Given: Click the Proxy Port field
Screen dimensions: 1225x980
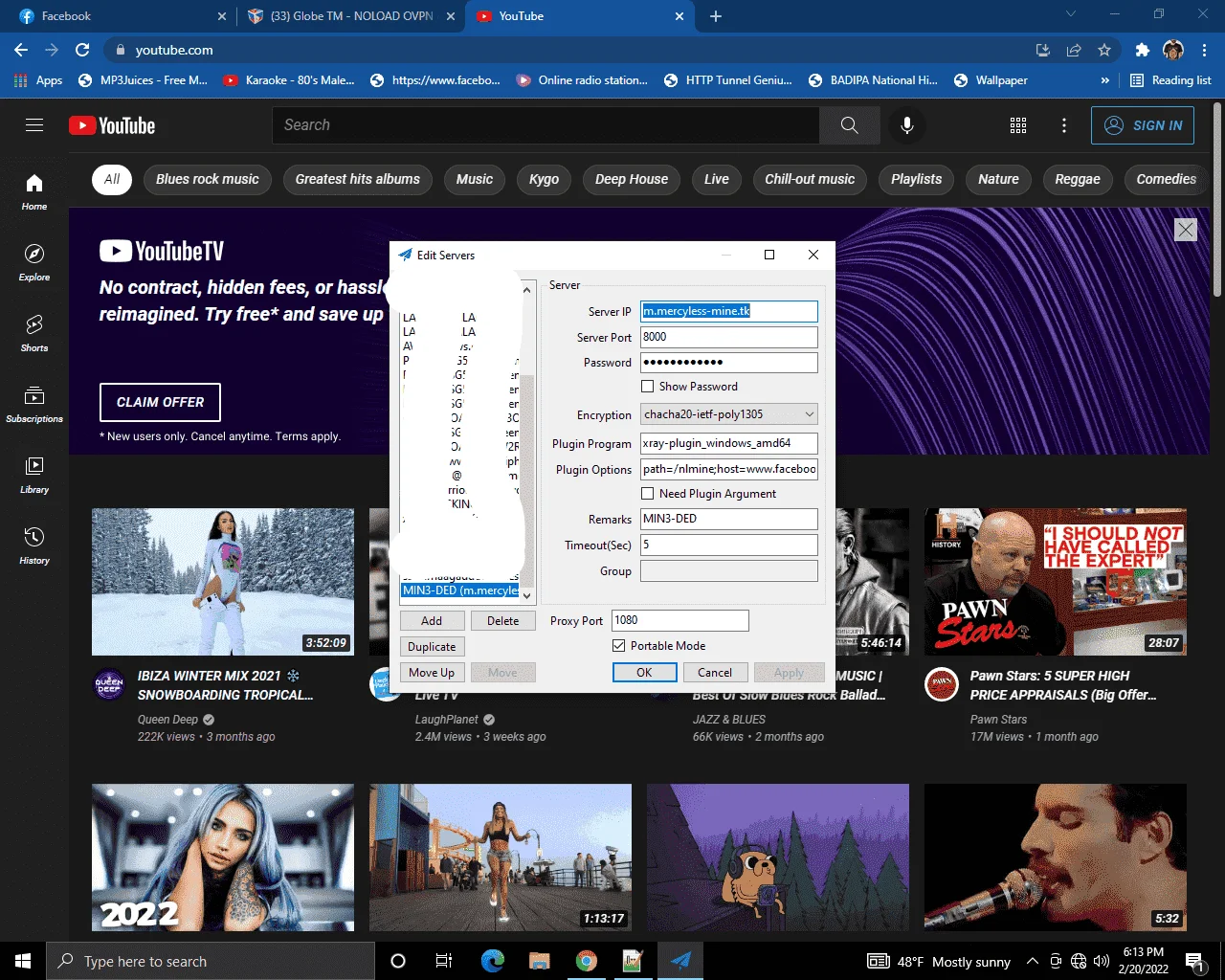Looking at the screenshot, I should pos(679,620).
